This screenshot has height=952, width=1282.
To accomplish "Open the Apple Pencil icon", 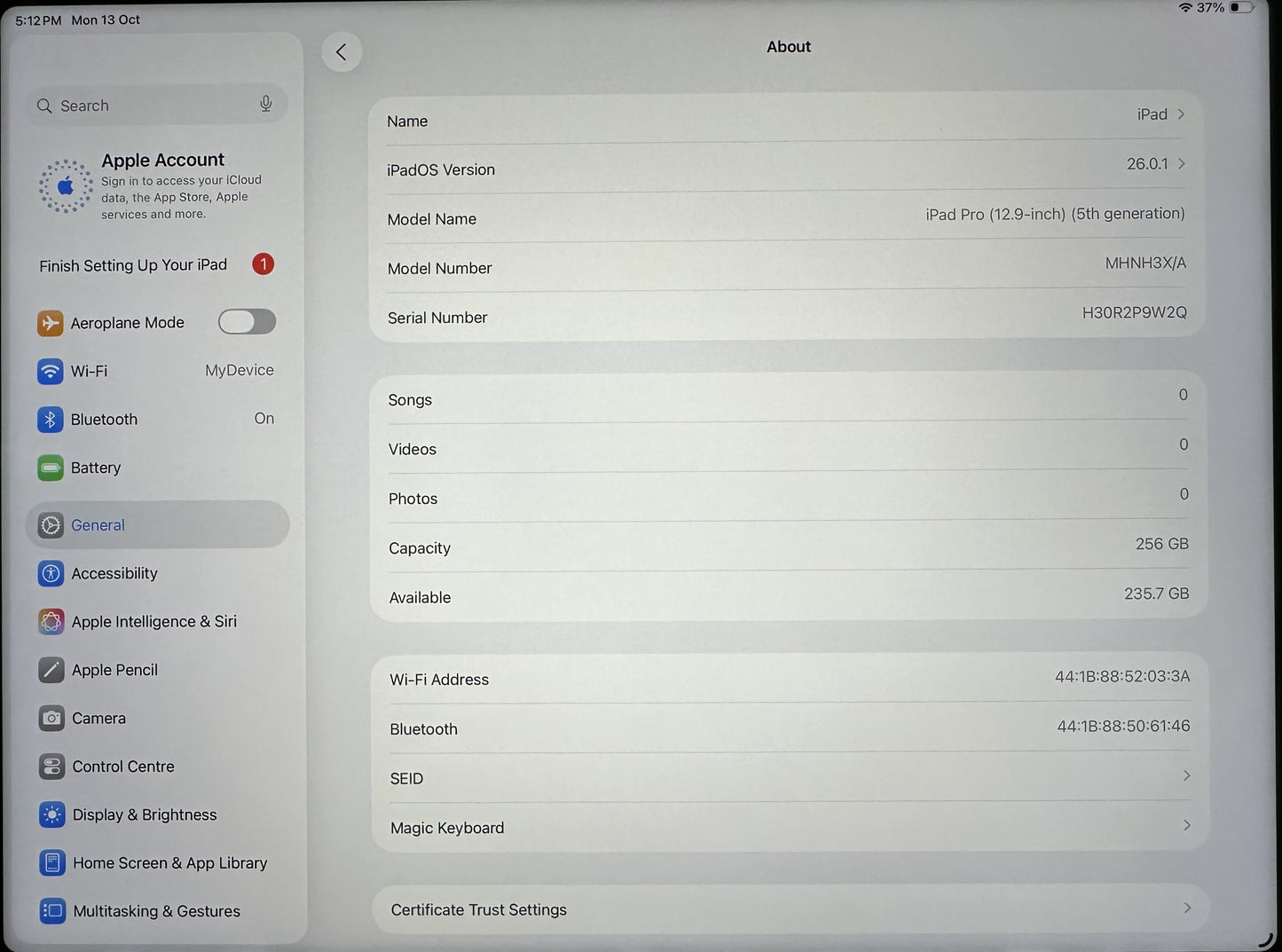I will tap(51, 670).
